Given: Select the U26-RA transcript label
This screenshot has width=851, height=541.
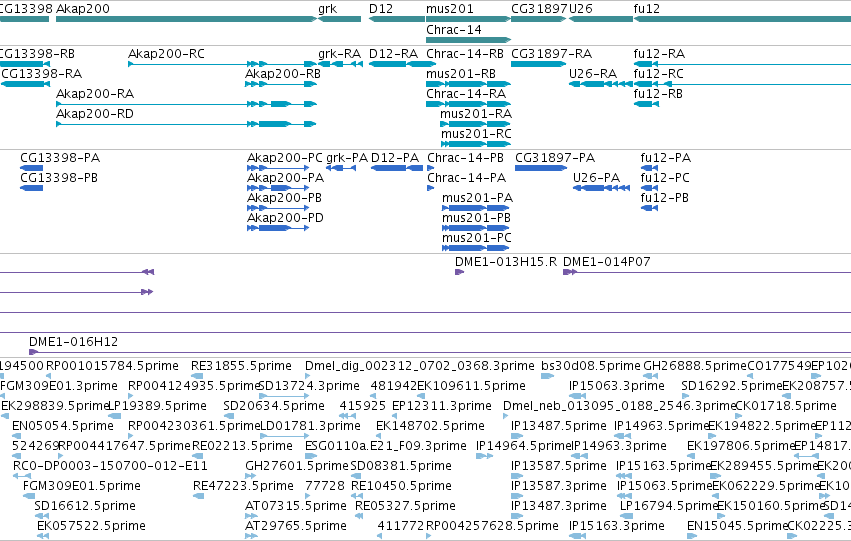Looking at the screenshot, I should pos(593,74).
